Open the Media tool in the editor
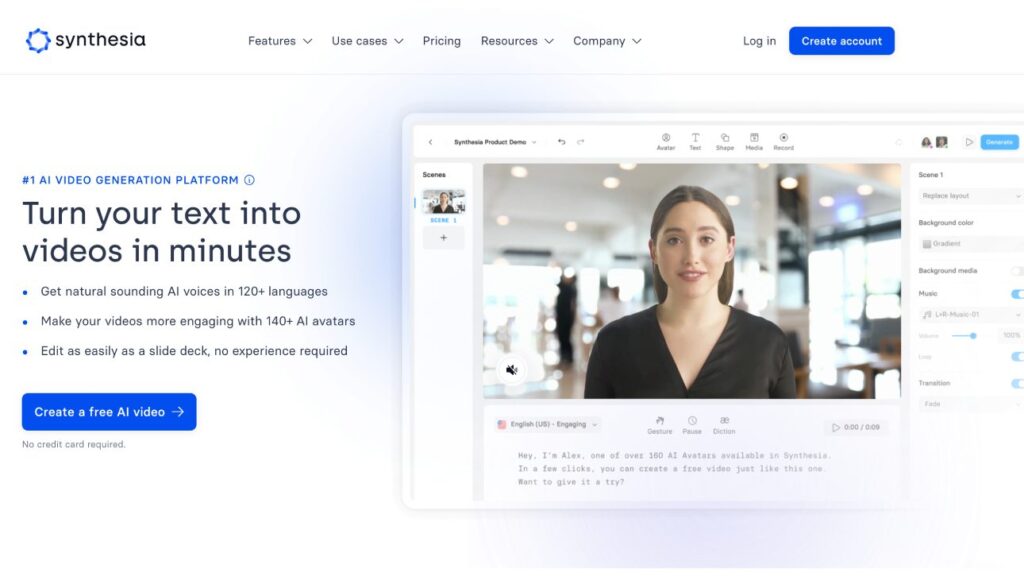Viewport: 1024px width, 576px height. (754, 142)
